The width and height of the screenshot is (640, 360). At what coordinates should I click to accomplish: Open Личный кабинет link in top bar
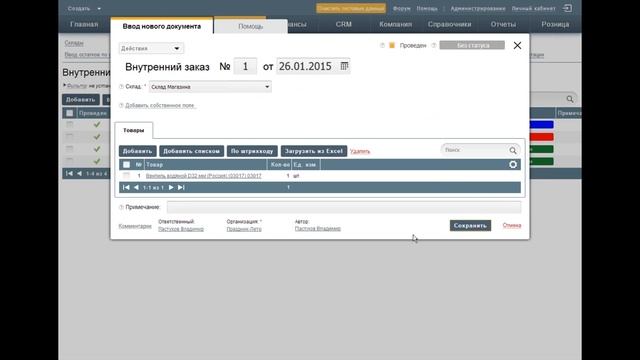click(x=533, y=8)
